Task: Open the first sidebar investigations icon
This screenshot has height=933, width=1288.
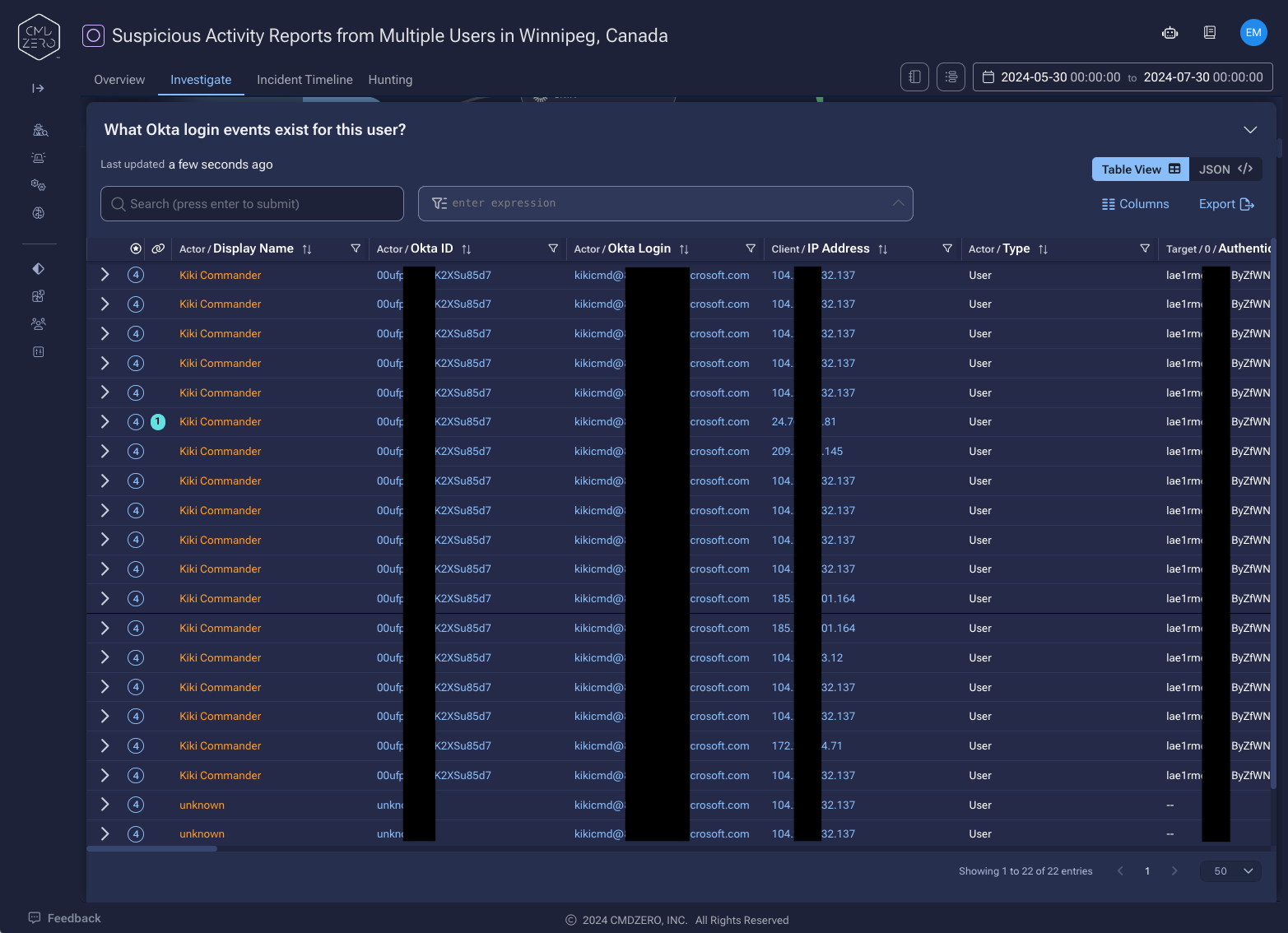Action: pyautogui.click(x=40, y=130)
